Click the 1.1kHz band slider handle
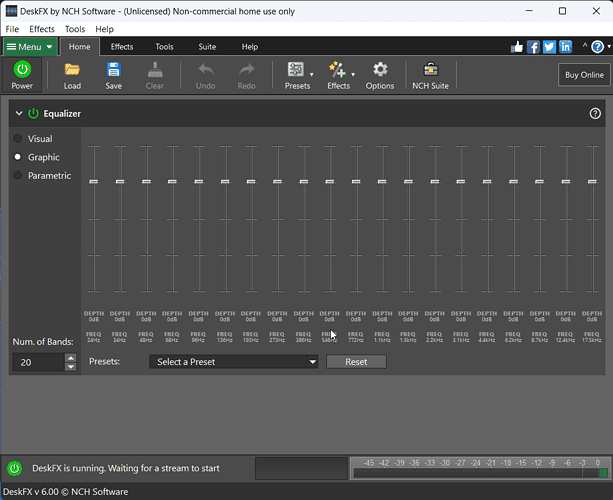613x500 pixels. (x=382, y=181)
